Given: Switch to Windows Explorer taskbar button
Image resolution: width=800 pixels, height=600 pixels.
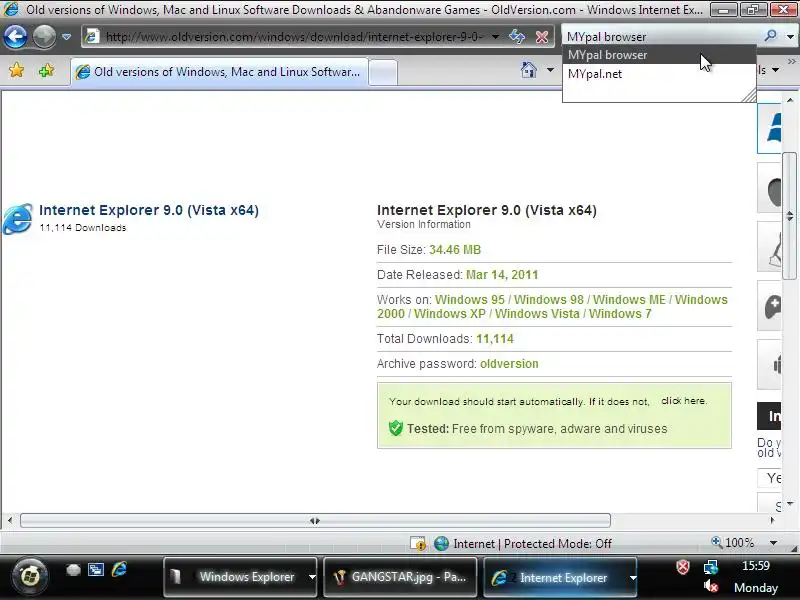Looking at the screenshot, I should tap(235, 577).
